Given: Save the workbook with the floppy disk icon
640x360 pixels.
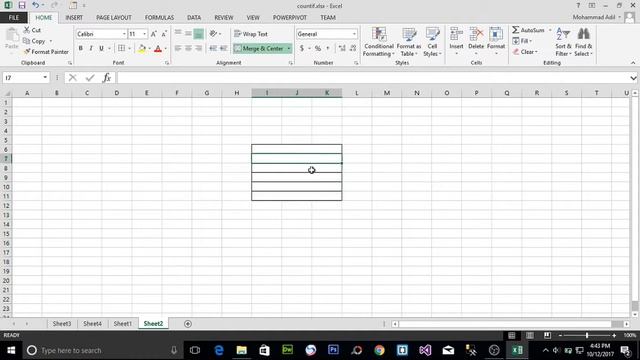Looking at the screenshot, I should (22, 5).
